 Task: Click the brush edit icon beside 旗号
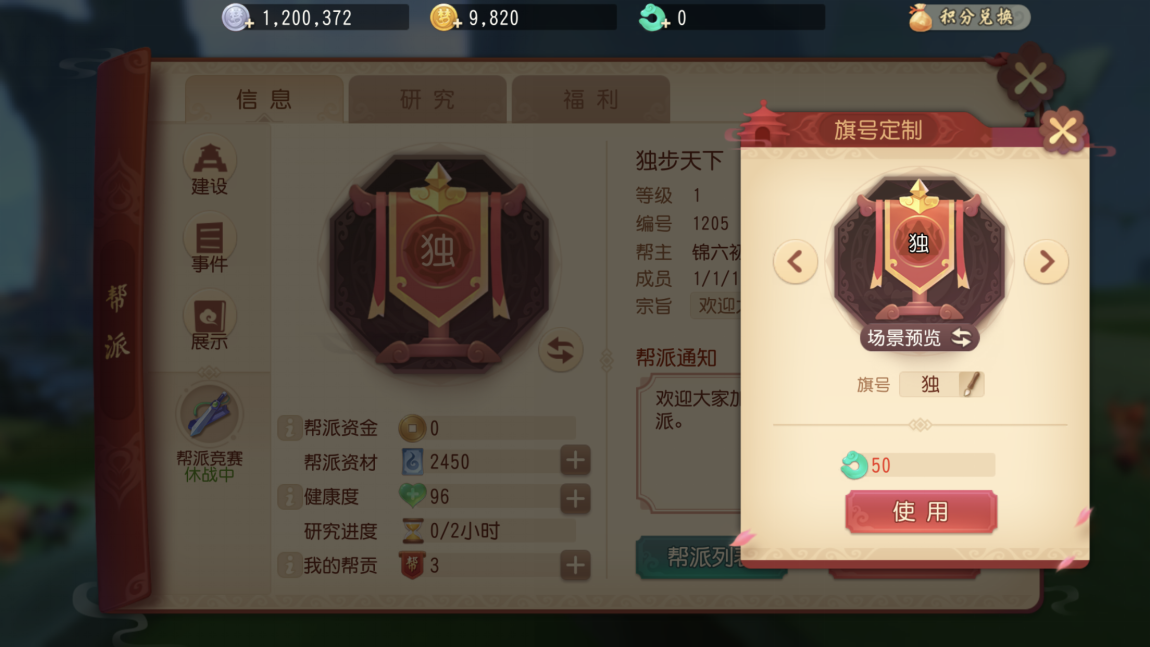(970, 384)
